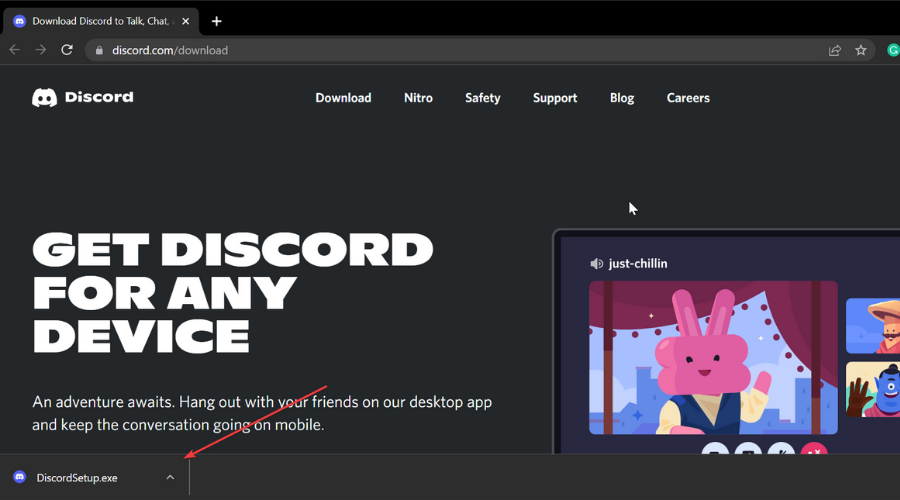The image size is (900, 500).
Task: Open the Download nav link
Action: click(x=343, y=98)
